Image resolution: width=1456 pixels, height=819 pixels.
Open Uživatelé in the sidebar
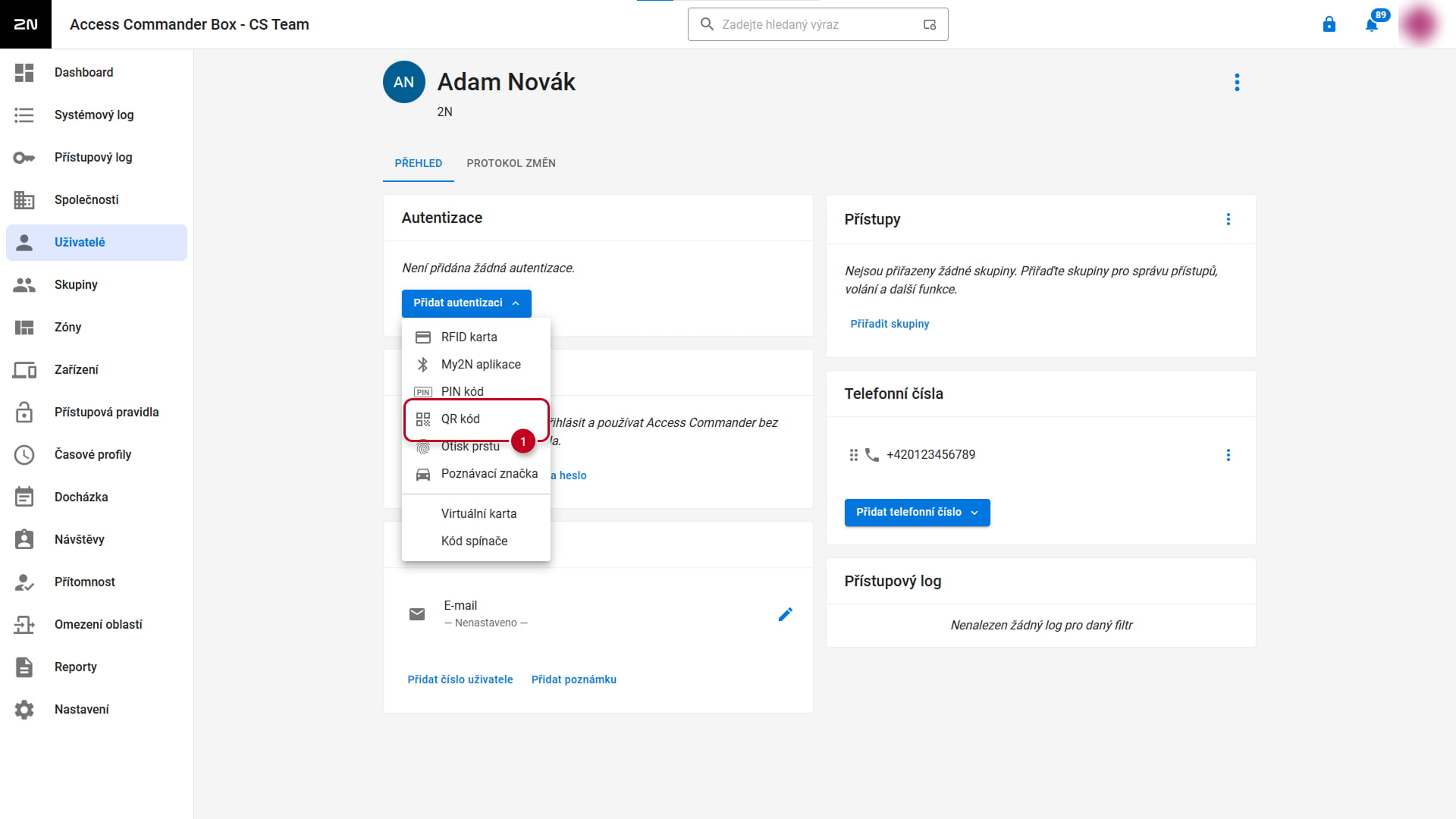[x=96, y=243]
